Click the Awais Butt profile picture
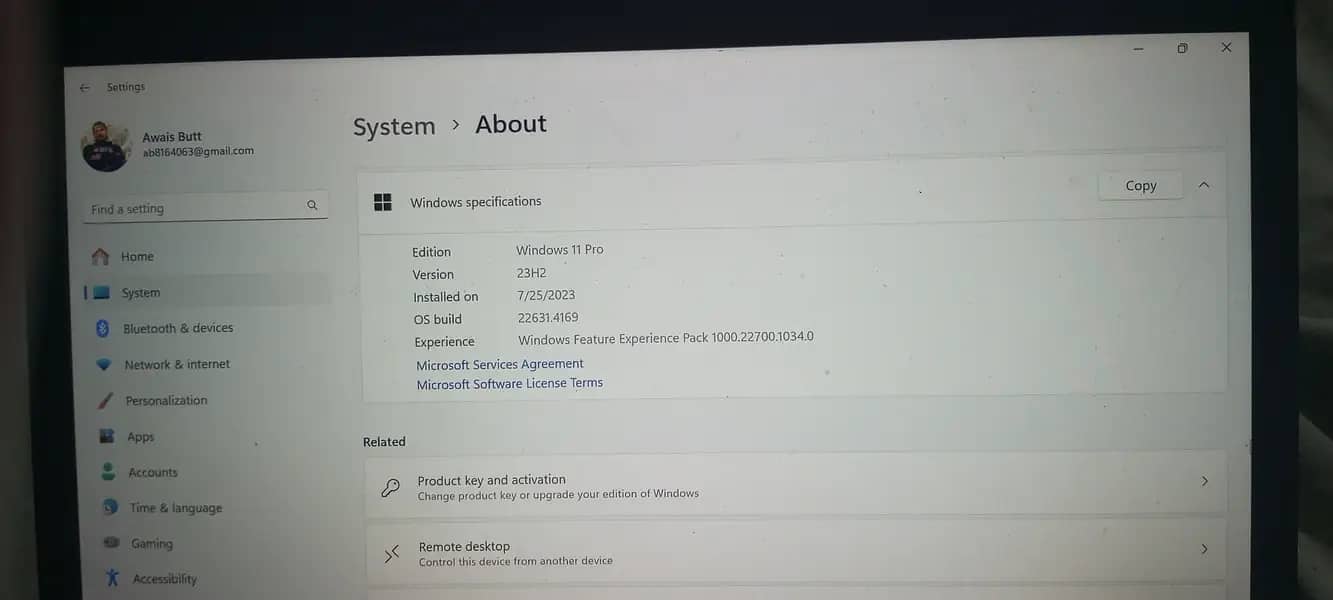This screenshot has width=1333, height=600. [106, 147]
